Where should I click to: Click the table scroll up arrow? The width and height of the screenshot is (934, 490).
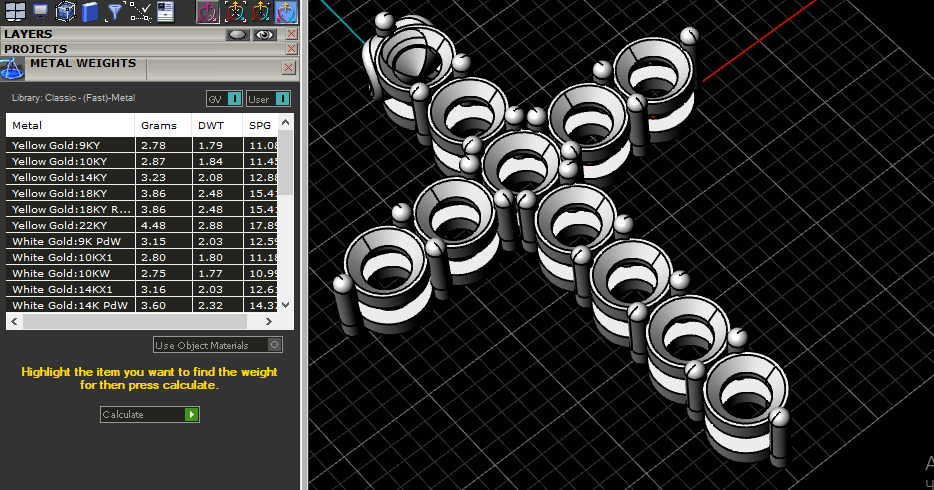[x=285, y=122]
